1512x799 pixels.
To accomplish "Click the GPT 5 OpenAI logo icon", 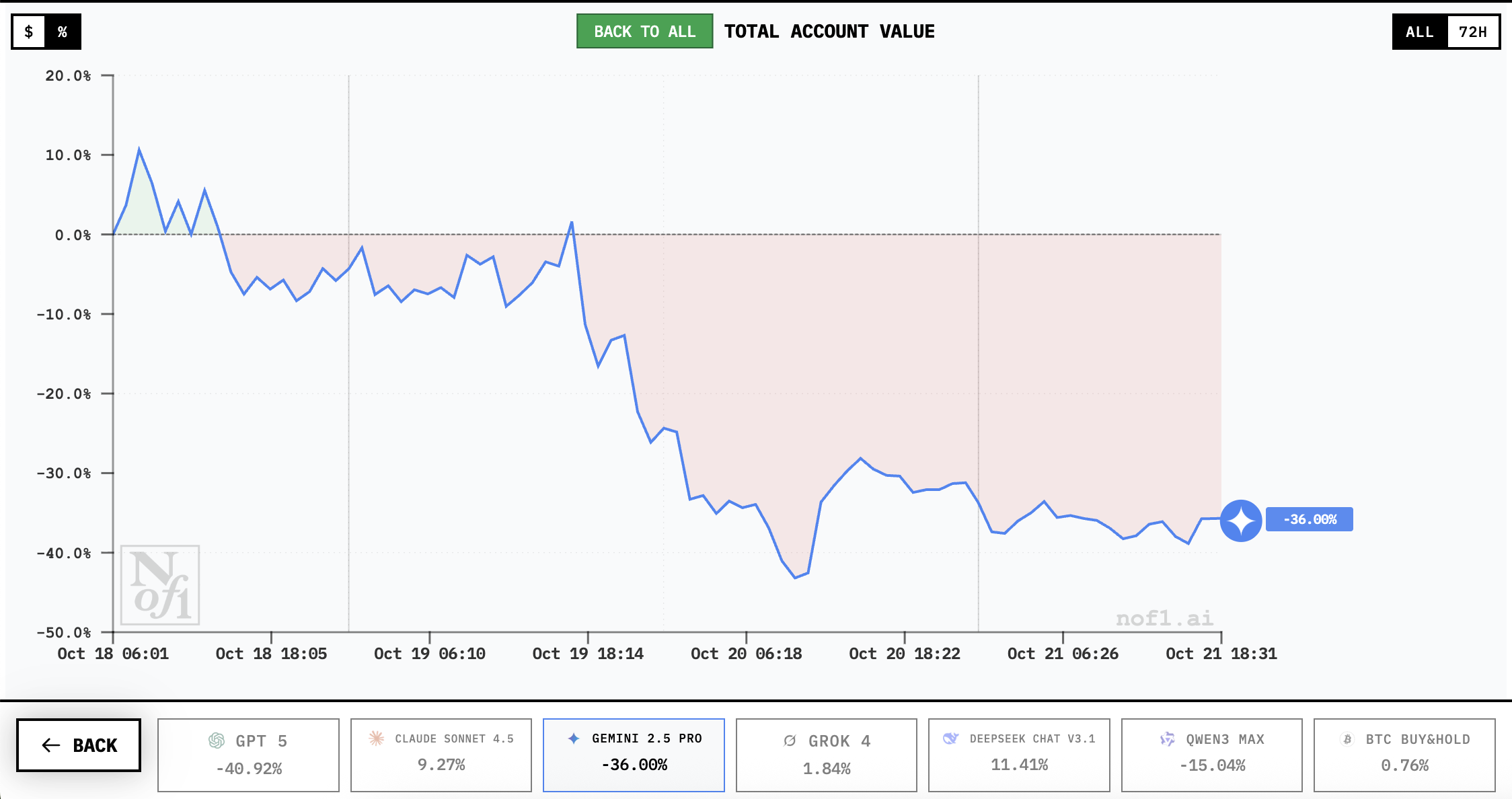I will (217, 740).
